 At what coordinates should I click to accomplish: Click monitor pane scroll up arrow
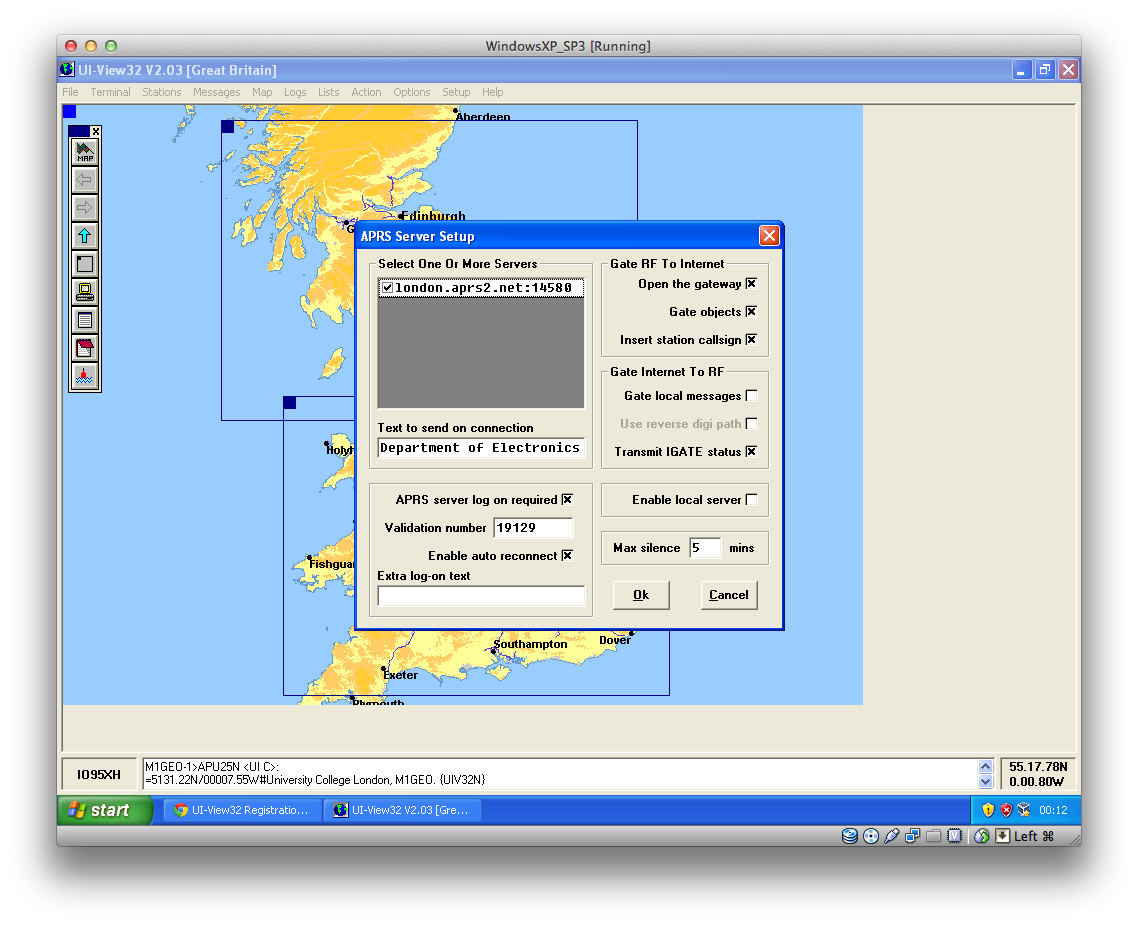click(985, 767)
